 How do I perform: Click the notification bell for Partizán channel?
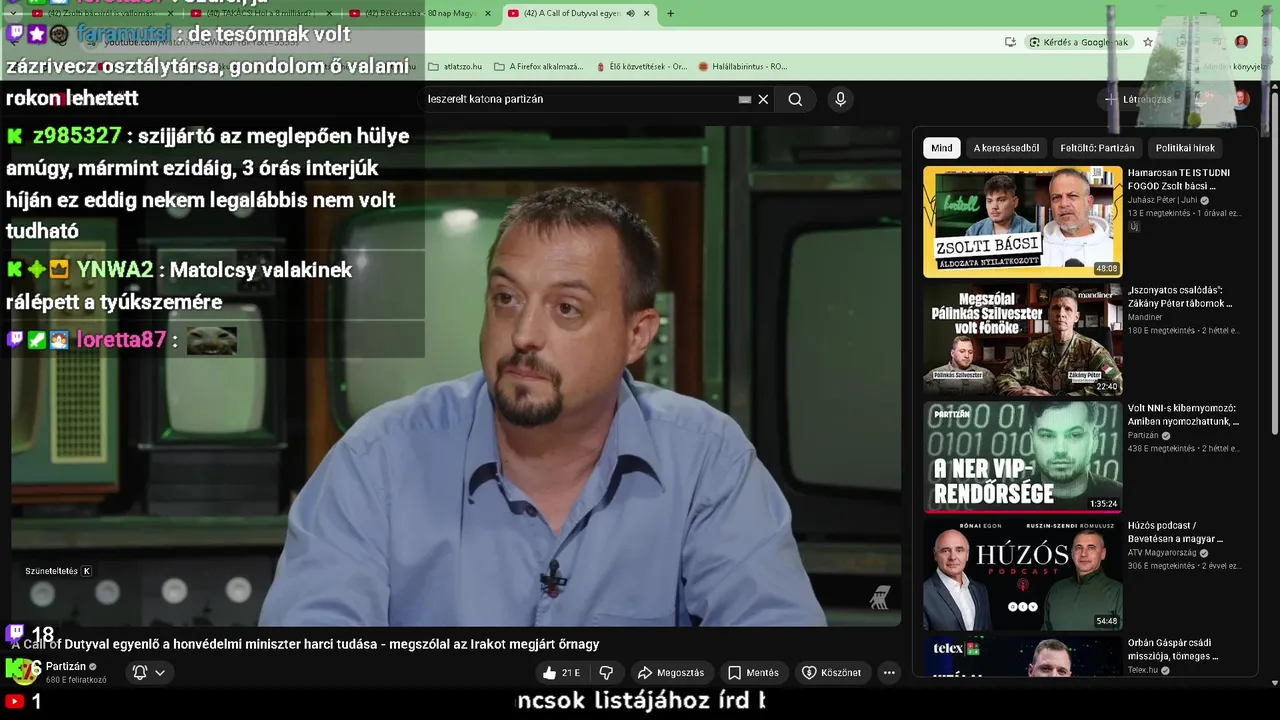(x=140, y=673)
